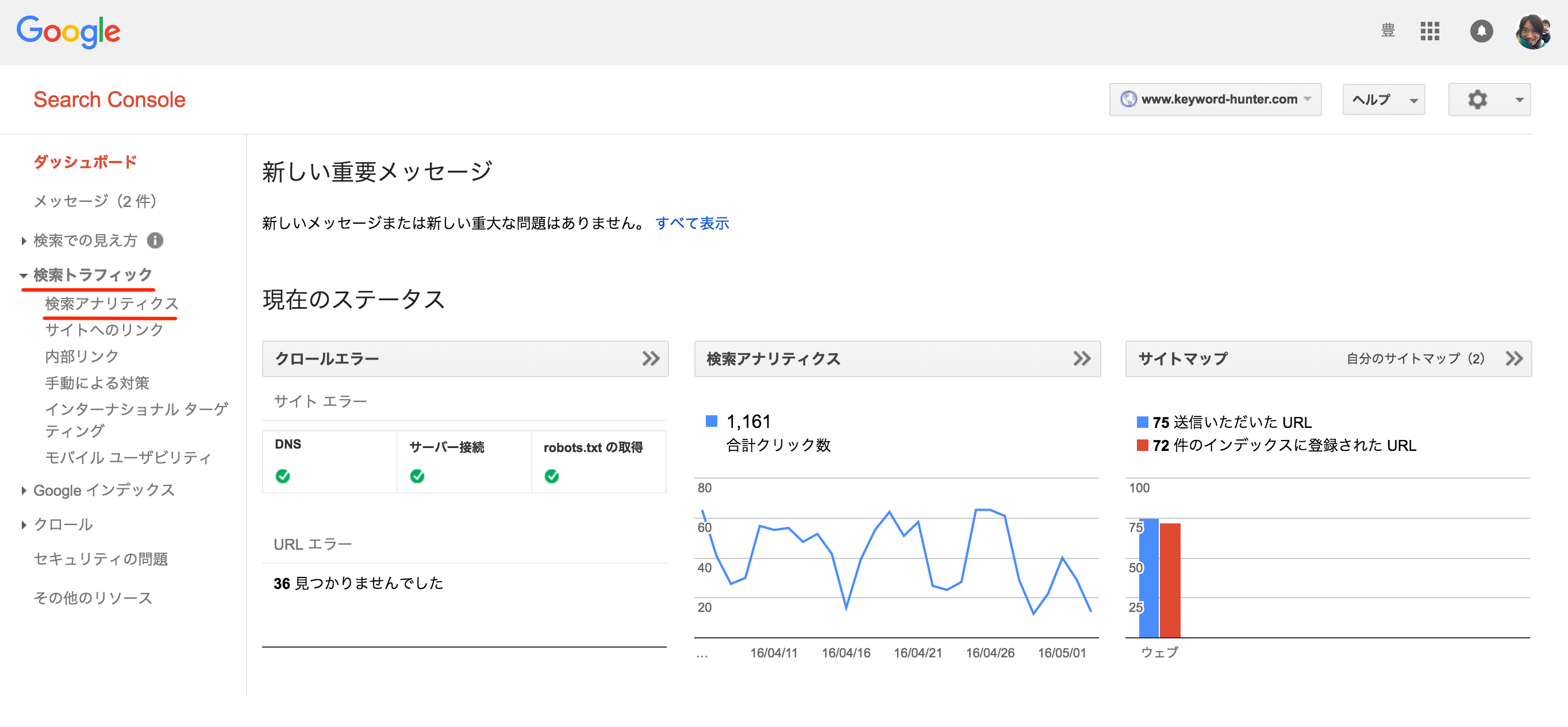Viewport: 1568px width, 727px height.
Task: Click the Google logo
Action: coord(68,32)
